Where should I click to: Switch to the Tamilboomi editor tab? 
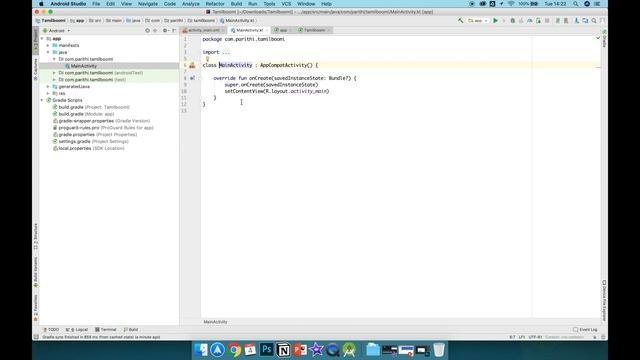click(x=314, y=30)
